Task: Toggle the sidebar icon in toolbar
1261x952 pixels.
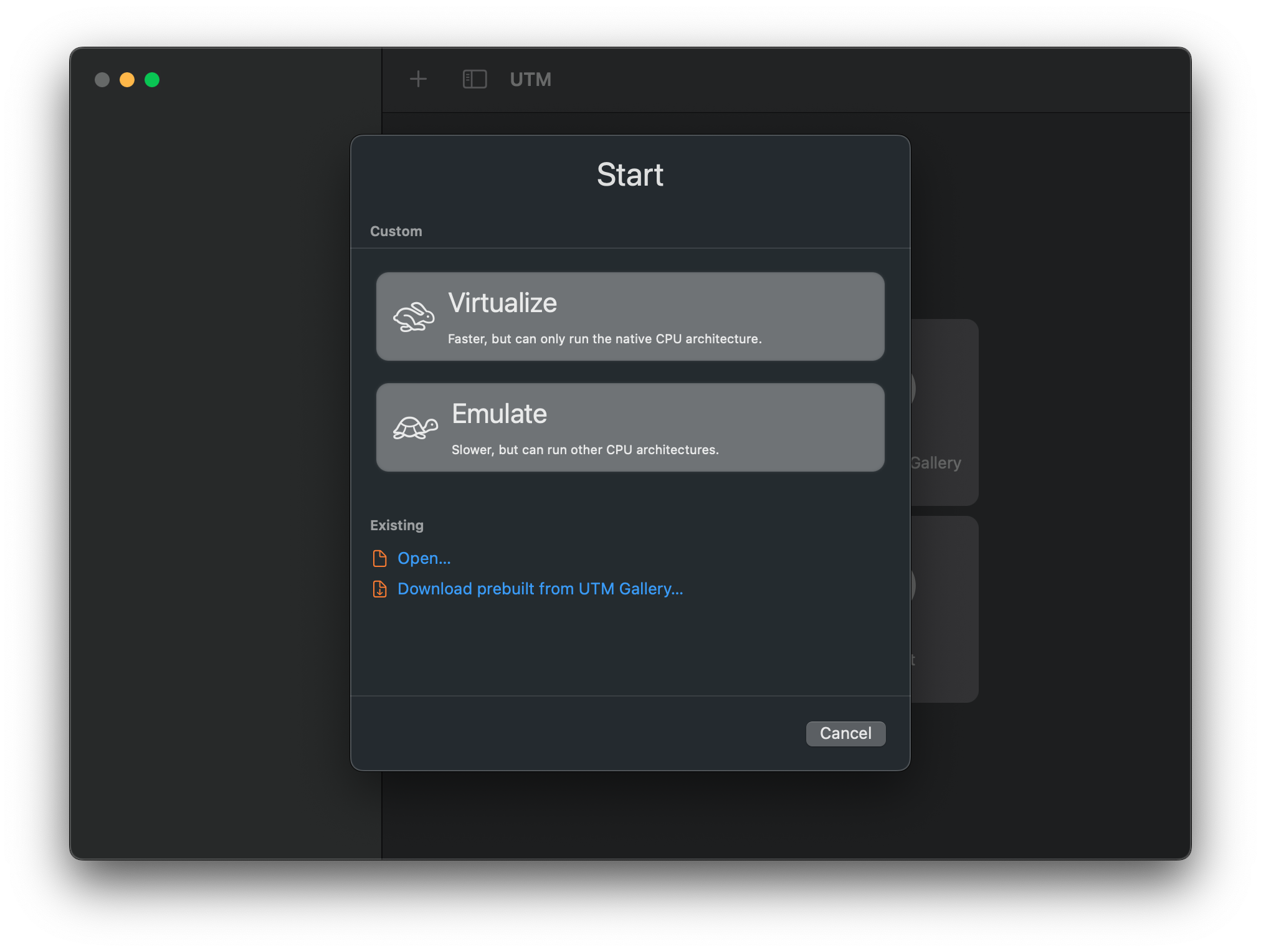Action: [x=474, y=79]
